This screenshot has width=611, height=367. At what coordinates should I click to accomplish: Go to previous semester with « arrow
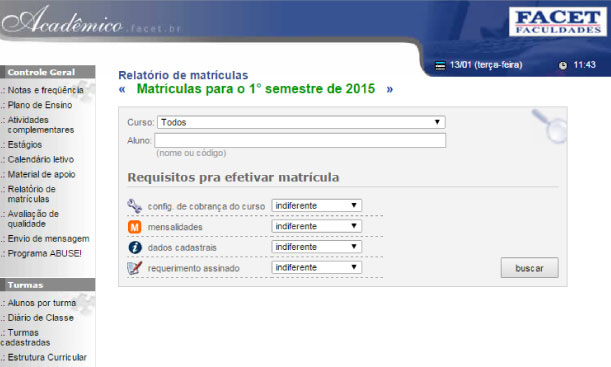point(122,89)
